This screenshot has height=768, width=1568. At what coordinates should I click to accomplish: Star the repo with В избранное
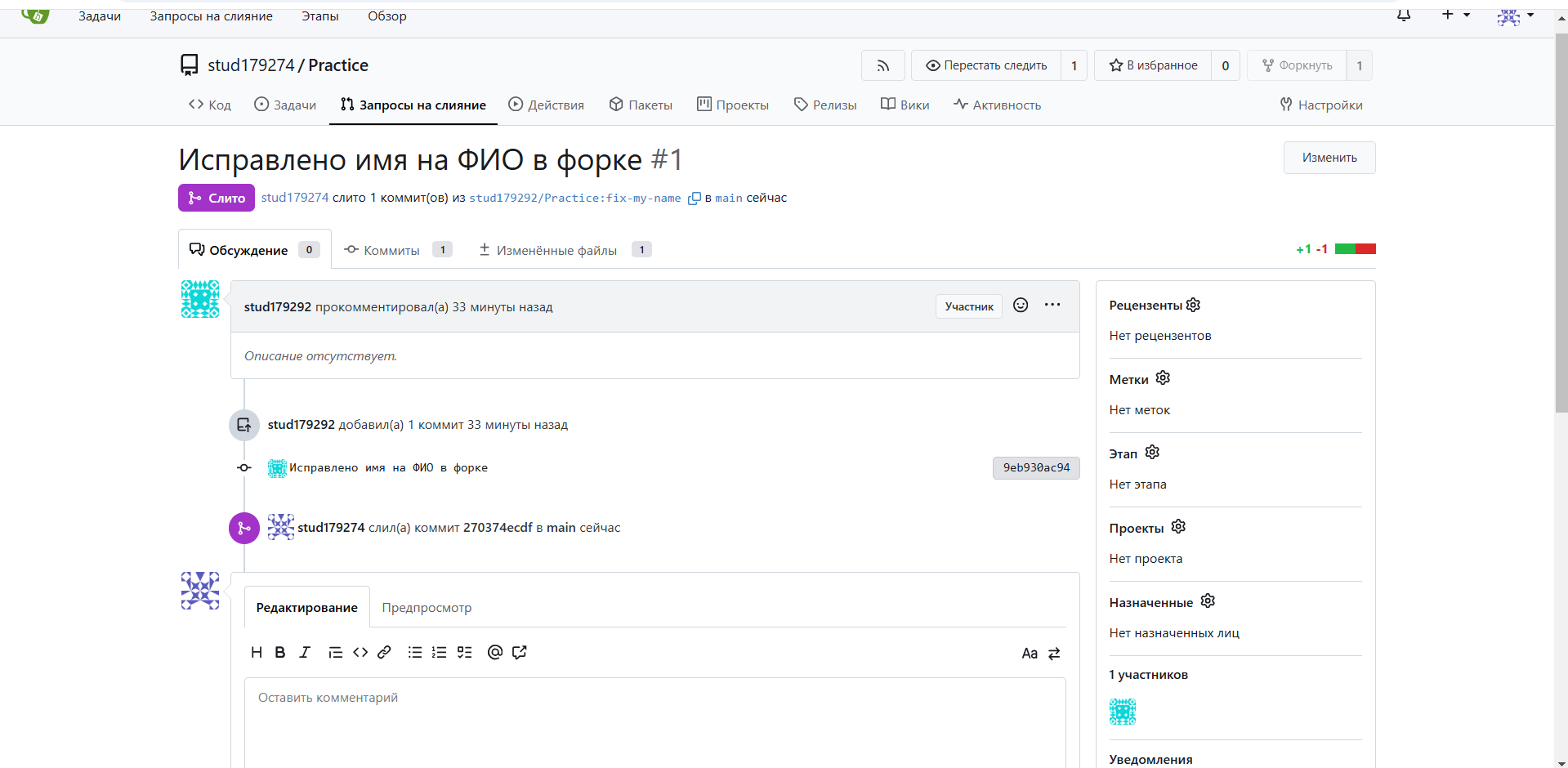coord(1153,65)
